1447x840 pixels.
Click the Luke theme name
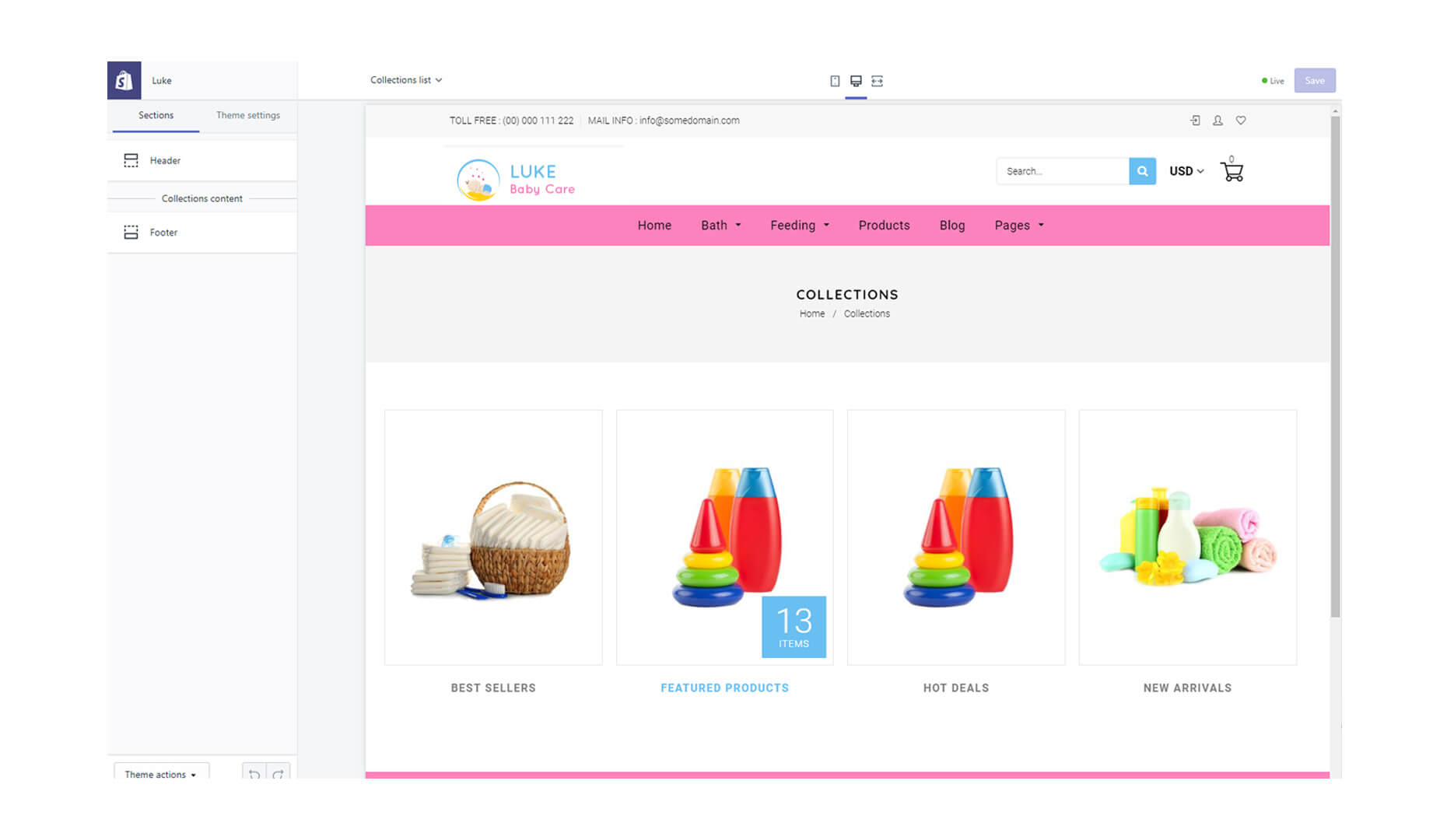[x=161, y=80]
